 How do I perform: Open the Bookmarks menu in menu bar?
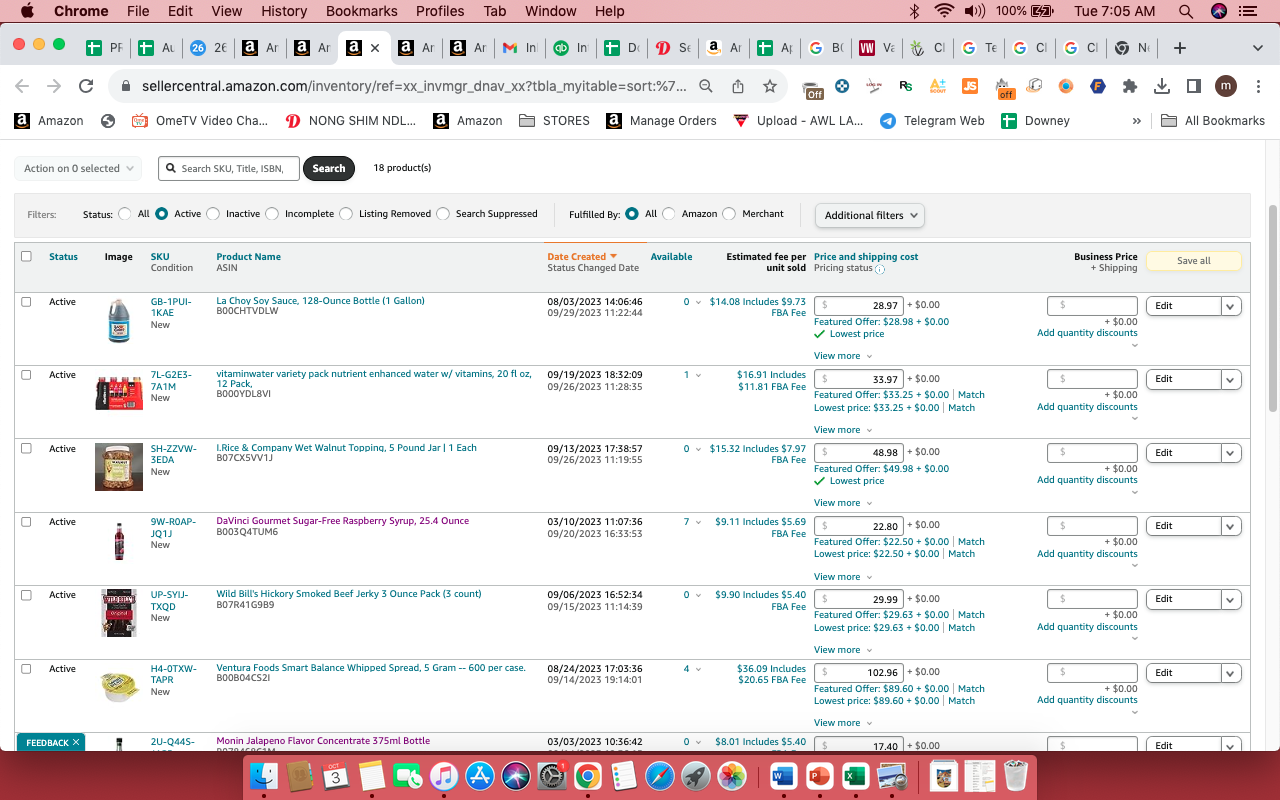pyautogui.click(x=362, y=11)
